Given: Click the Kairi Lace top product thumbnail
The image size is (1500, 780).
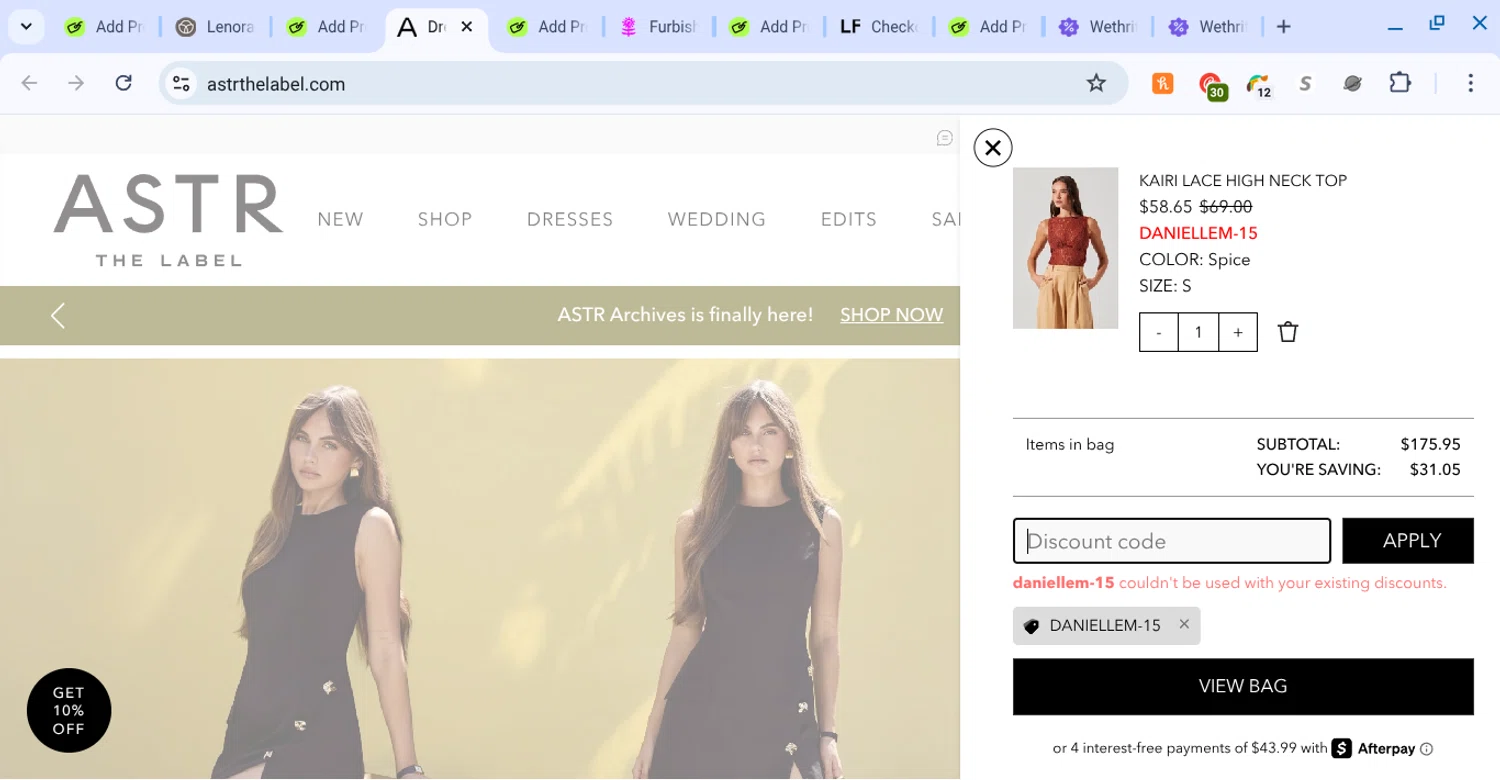Looking at the screenshot, I should pos(1065,248).
